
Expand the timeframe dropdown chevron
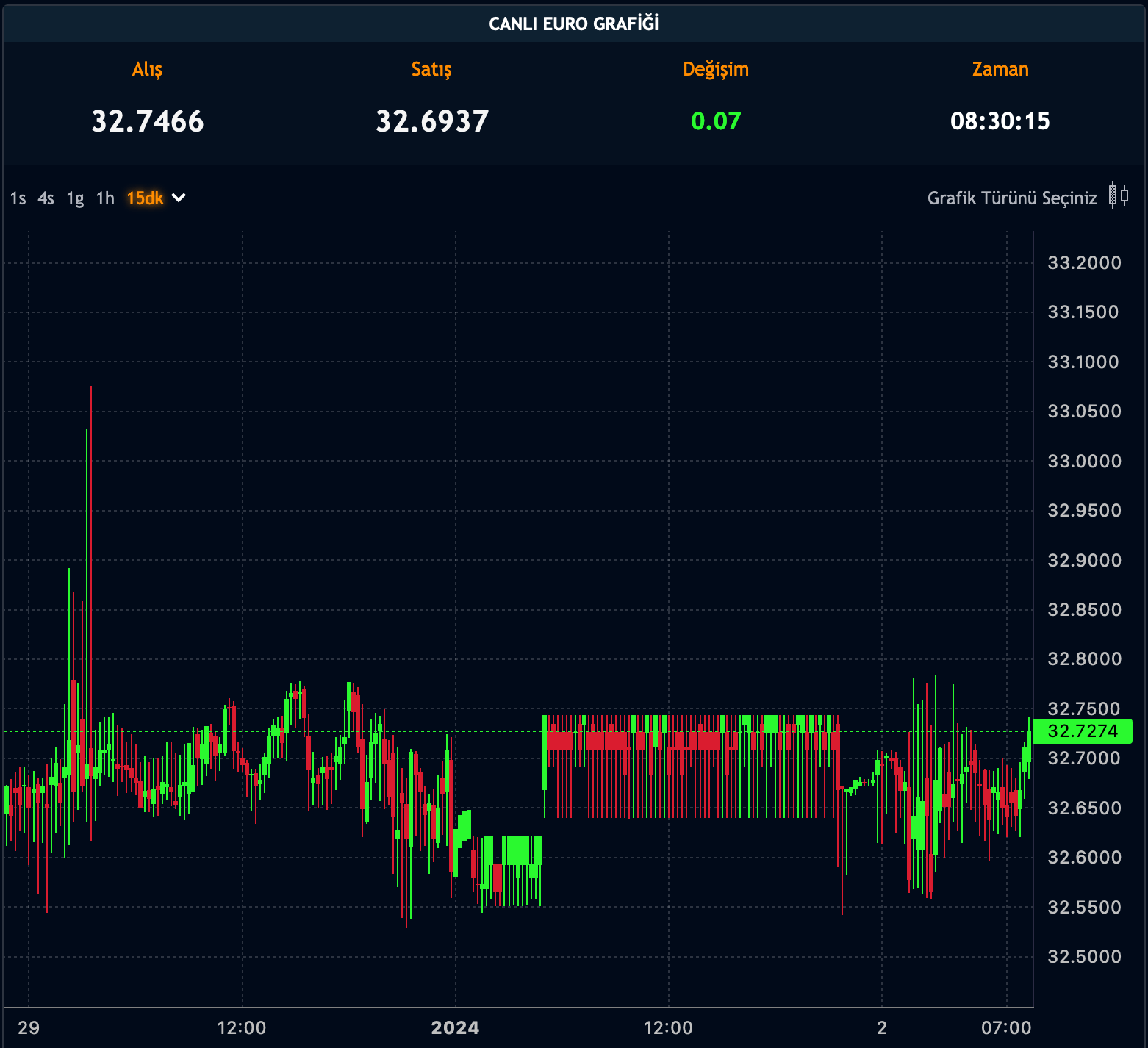(179, 198)
